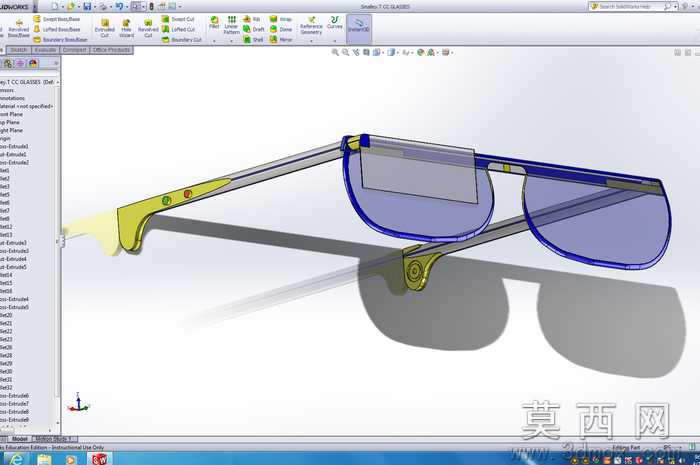Open the dropdown next to Save

tap(95, 7)
